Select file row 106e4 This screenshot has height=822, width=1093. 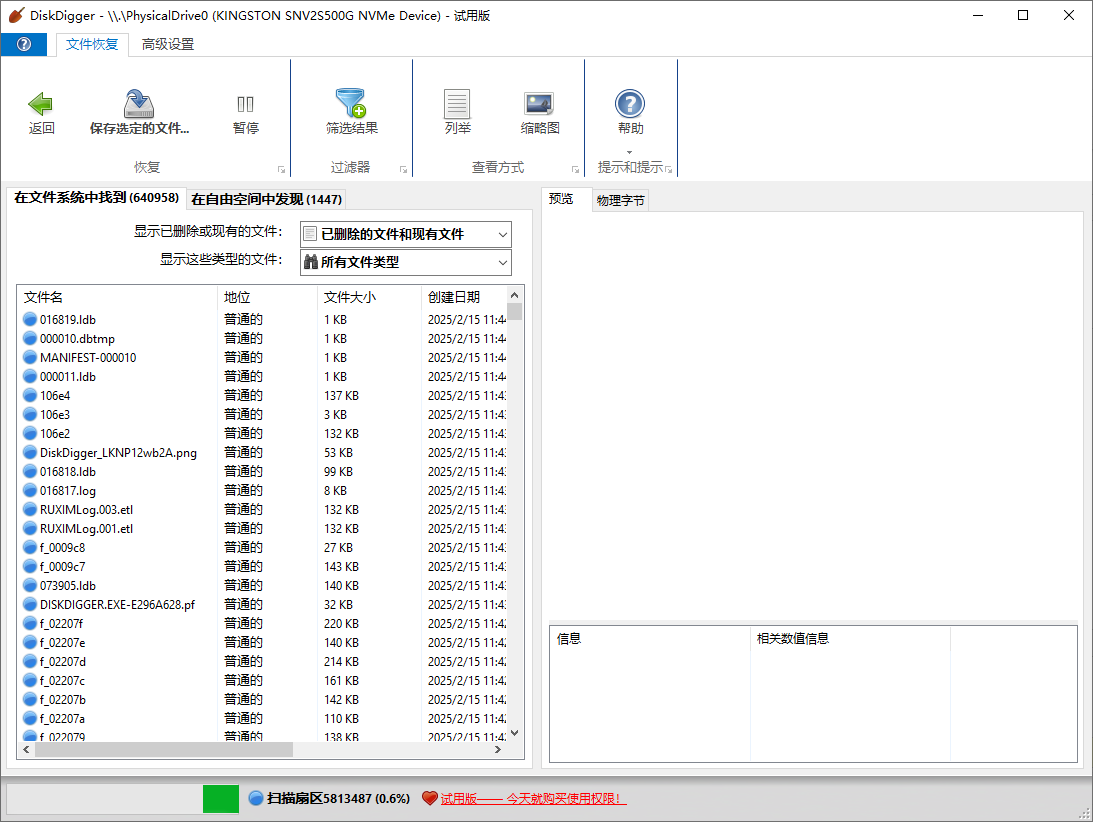[262, 395]
